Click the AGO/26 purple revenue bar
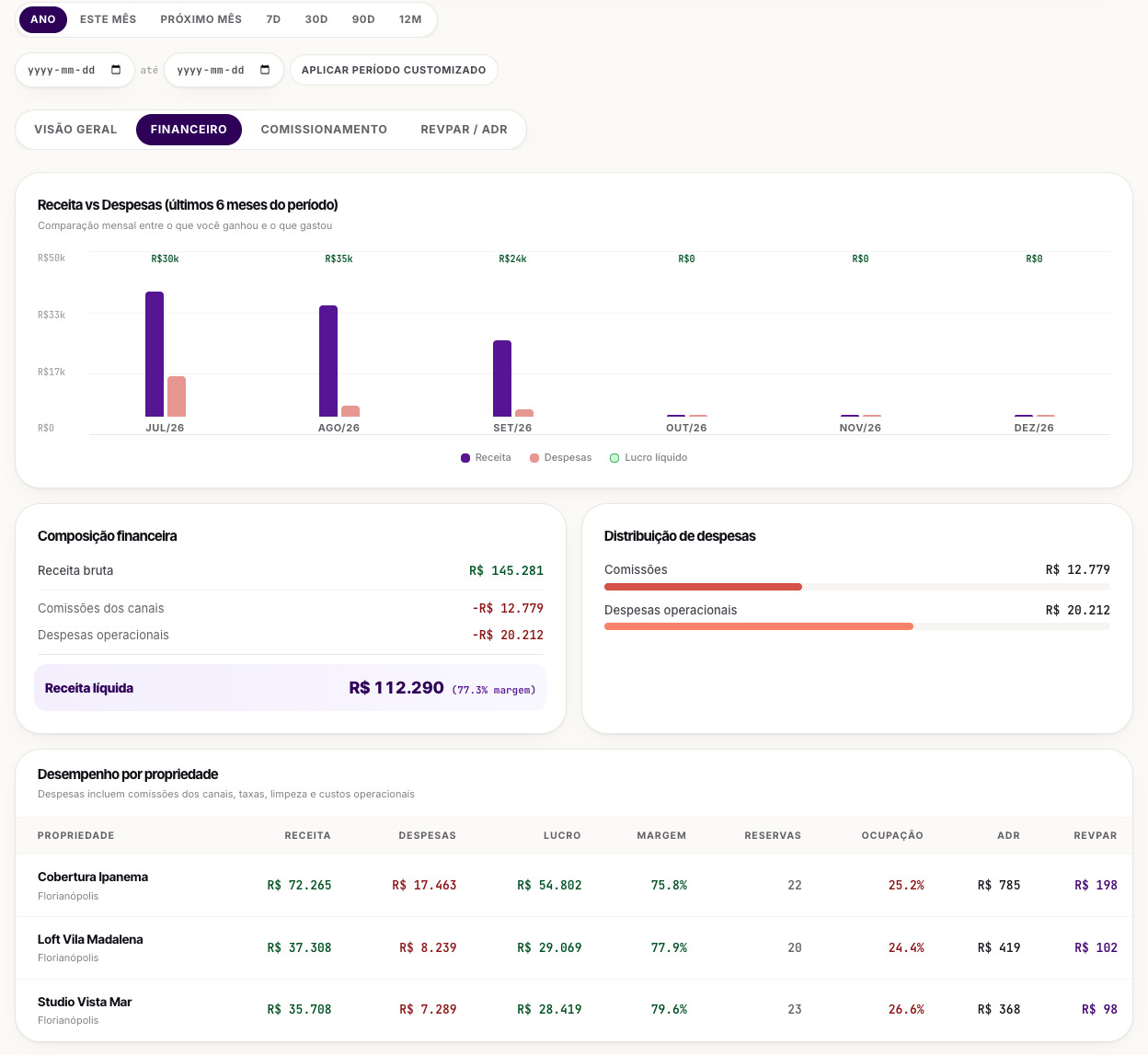The height and width of the screenshot is (1055, 1148). pos(328,361)
